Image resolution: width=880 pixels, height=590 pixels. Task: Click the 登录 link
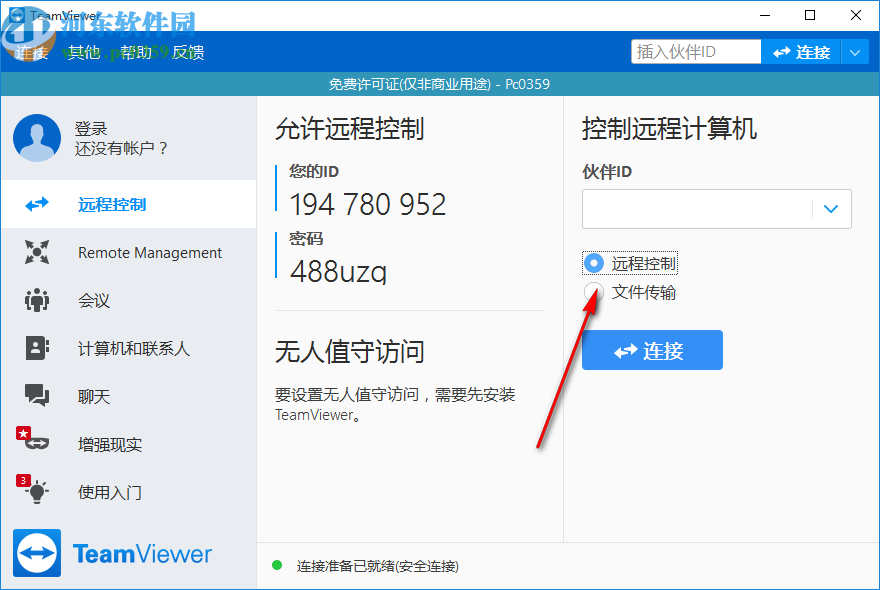(91, 129)
